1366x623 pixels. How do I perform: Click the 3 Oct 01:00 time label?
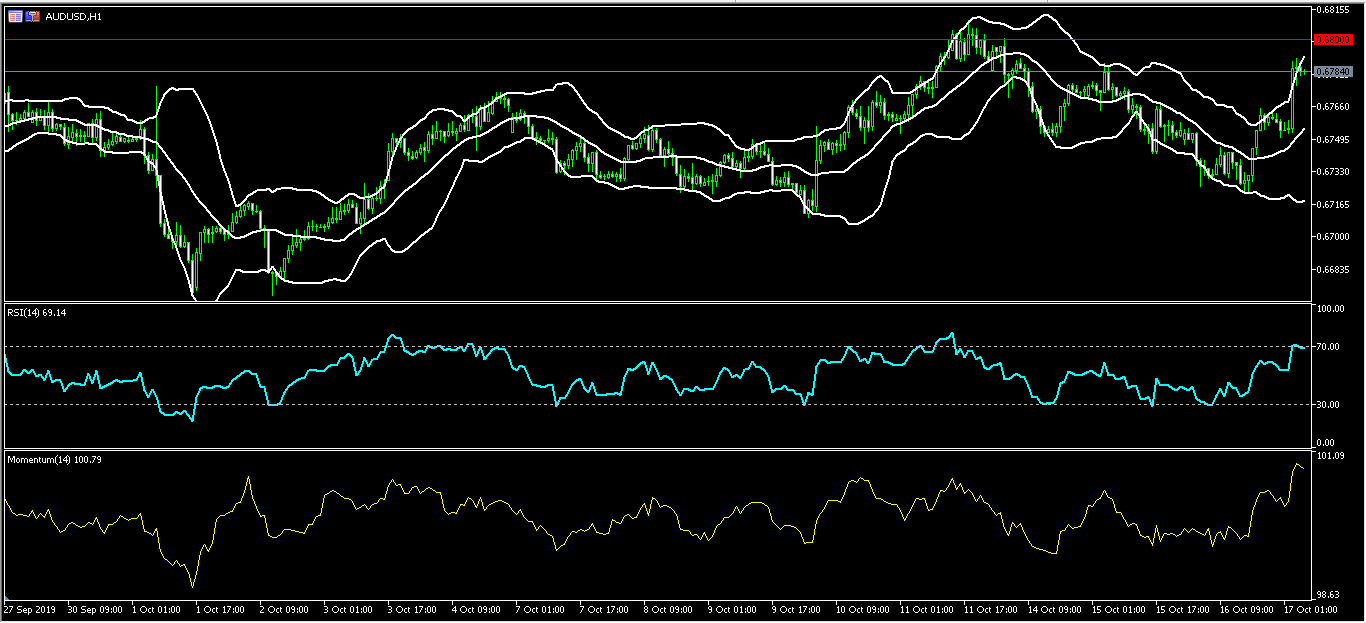[x=349, y=608]
